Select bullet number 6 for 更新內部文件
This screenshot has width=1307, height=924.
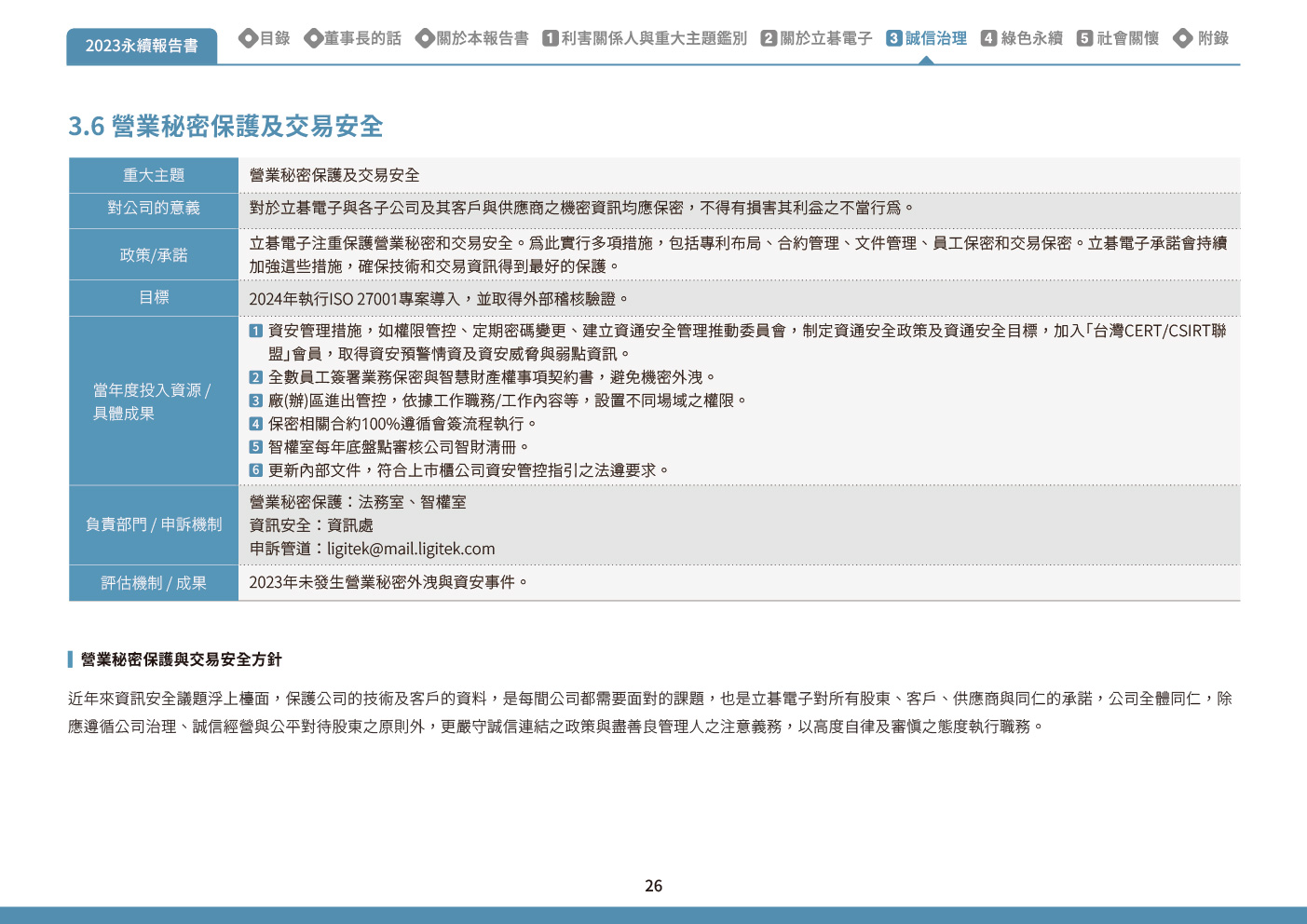[256, 470]
